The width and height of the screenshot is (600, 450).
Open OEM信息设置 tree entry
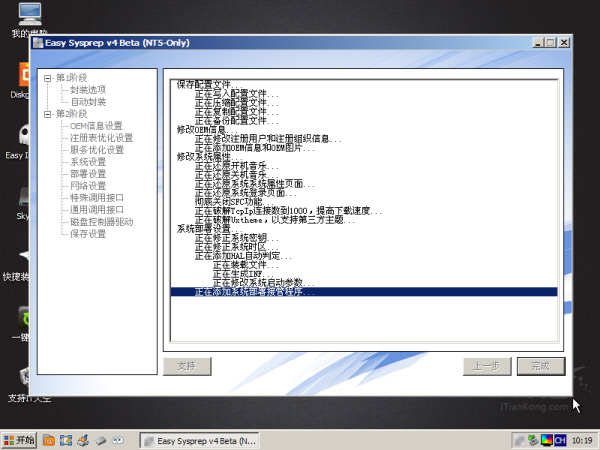tap(96, 126)
